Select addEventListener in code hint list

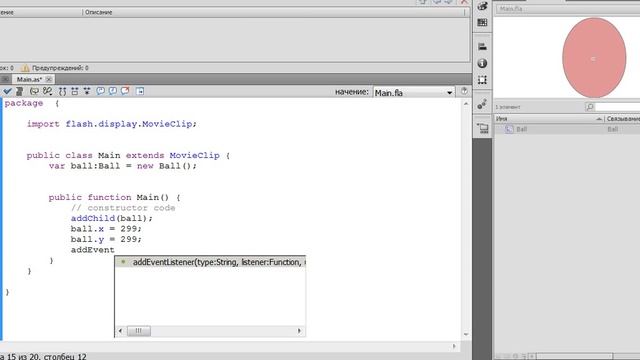pos(210,262)
